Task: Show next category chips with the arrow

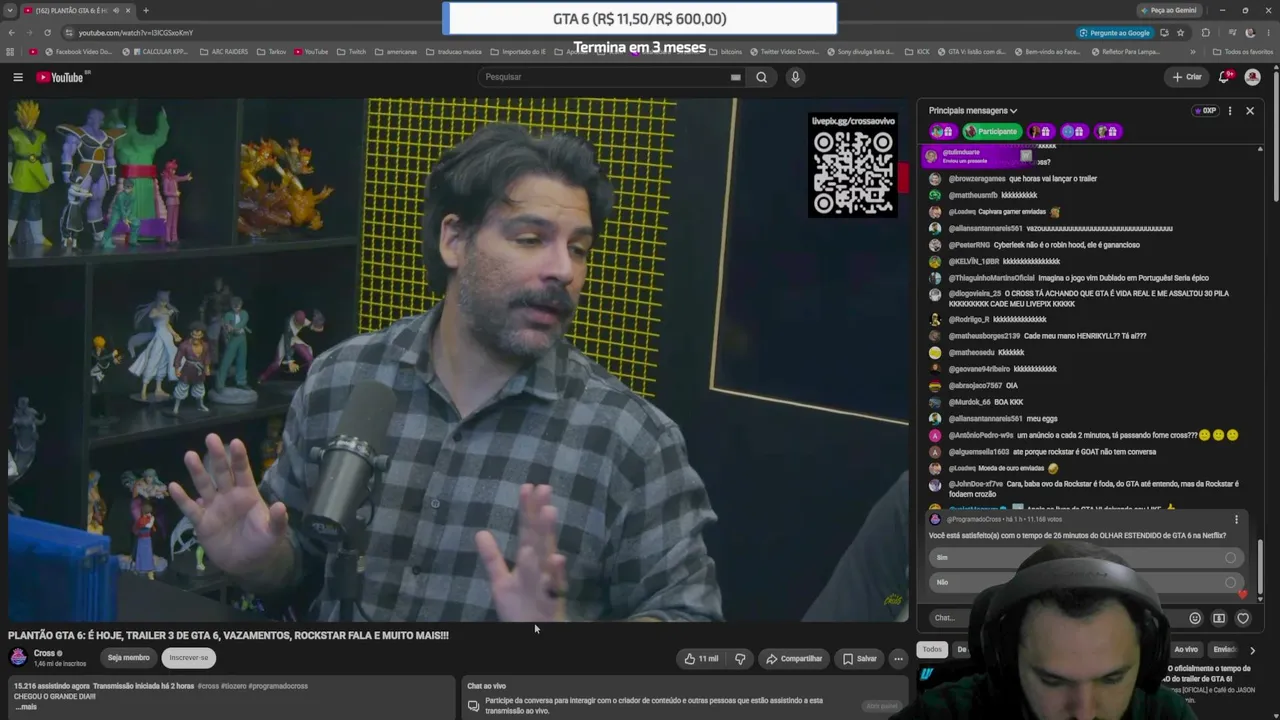Action: click(x=1252, y=650)
